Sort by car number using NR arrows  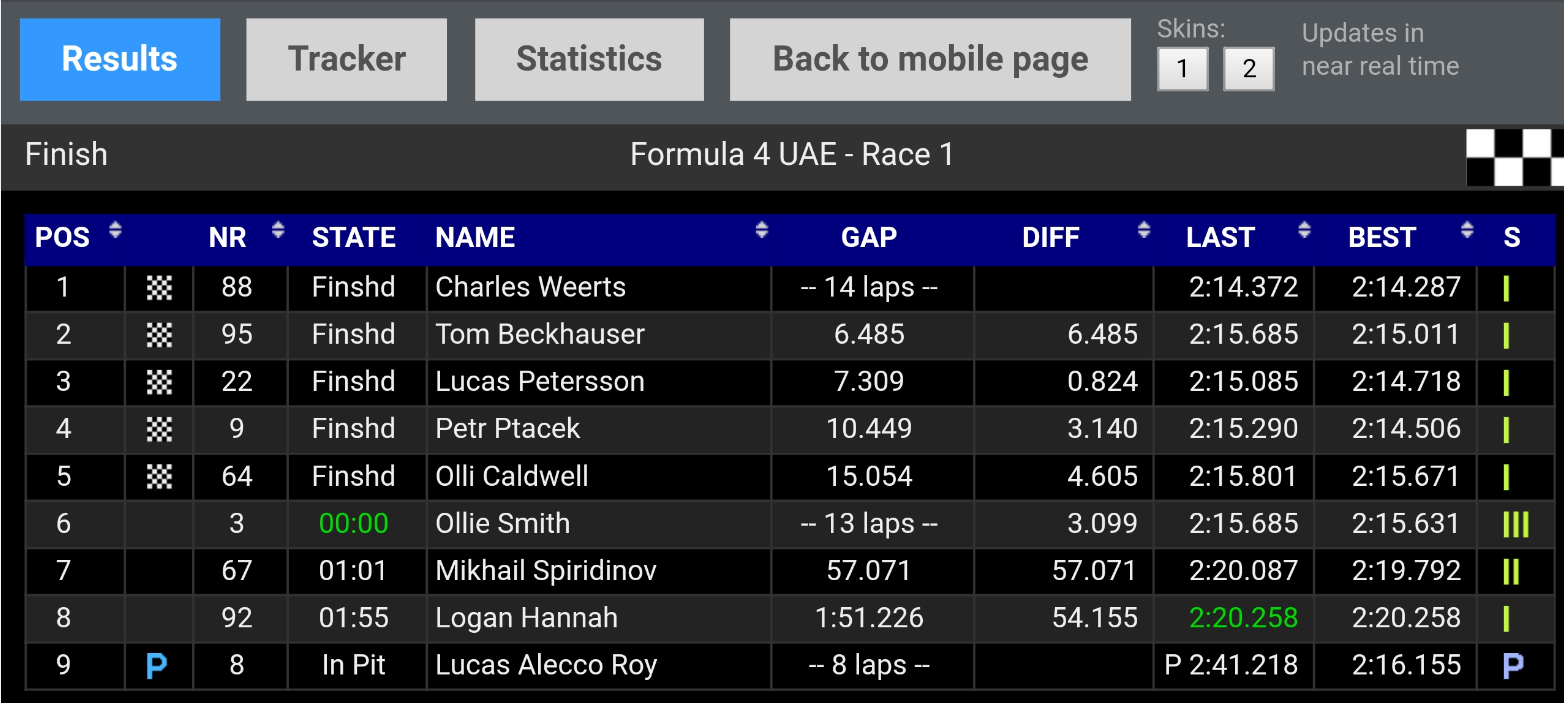[x=278, y=231]
